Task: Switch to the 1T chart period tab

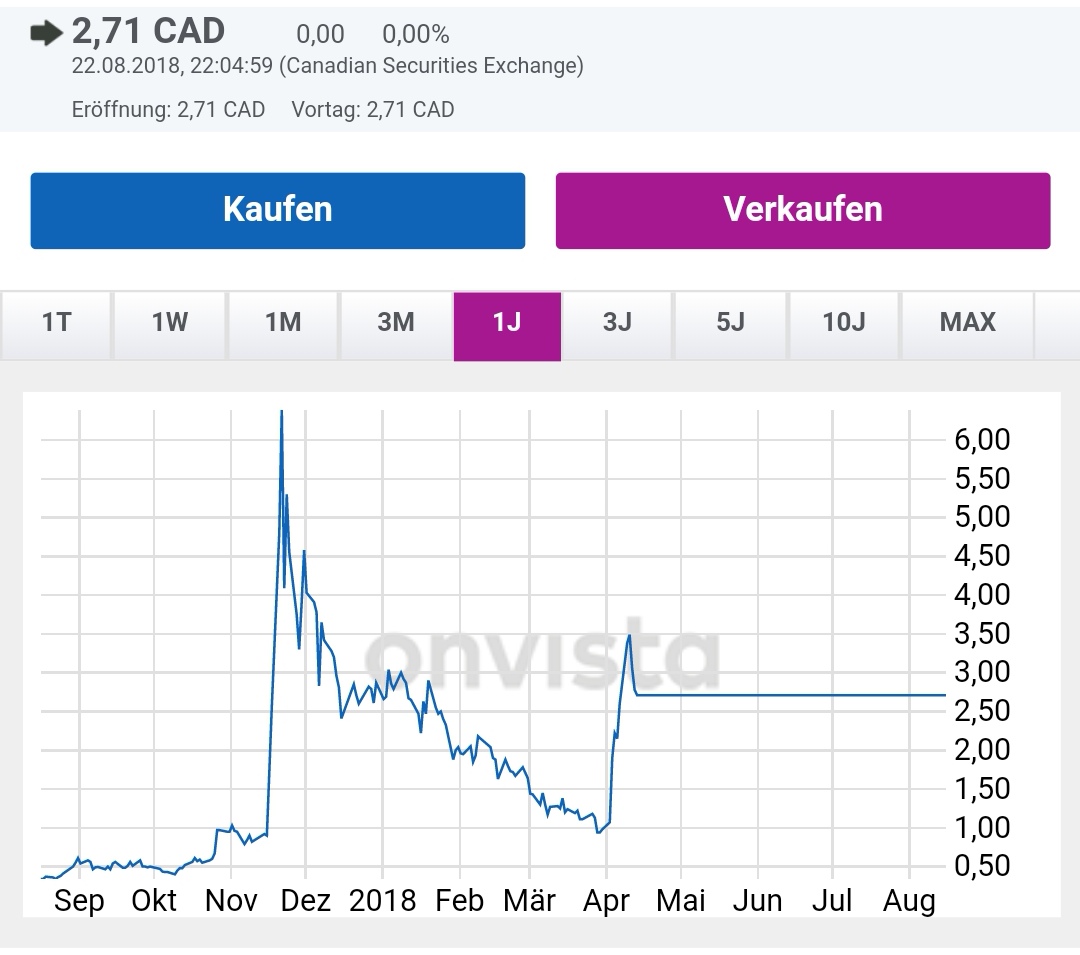Action: pos(55,323)
